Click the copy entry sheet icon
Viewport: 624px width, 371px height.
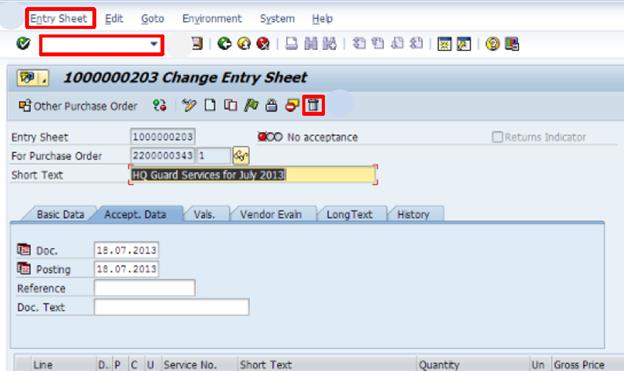(x=230, y=105)
